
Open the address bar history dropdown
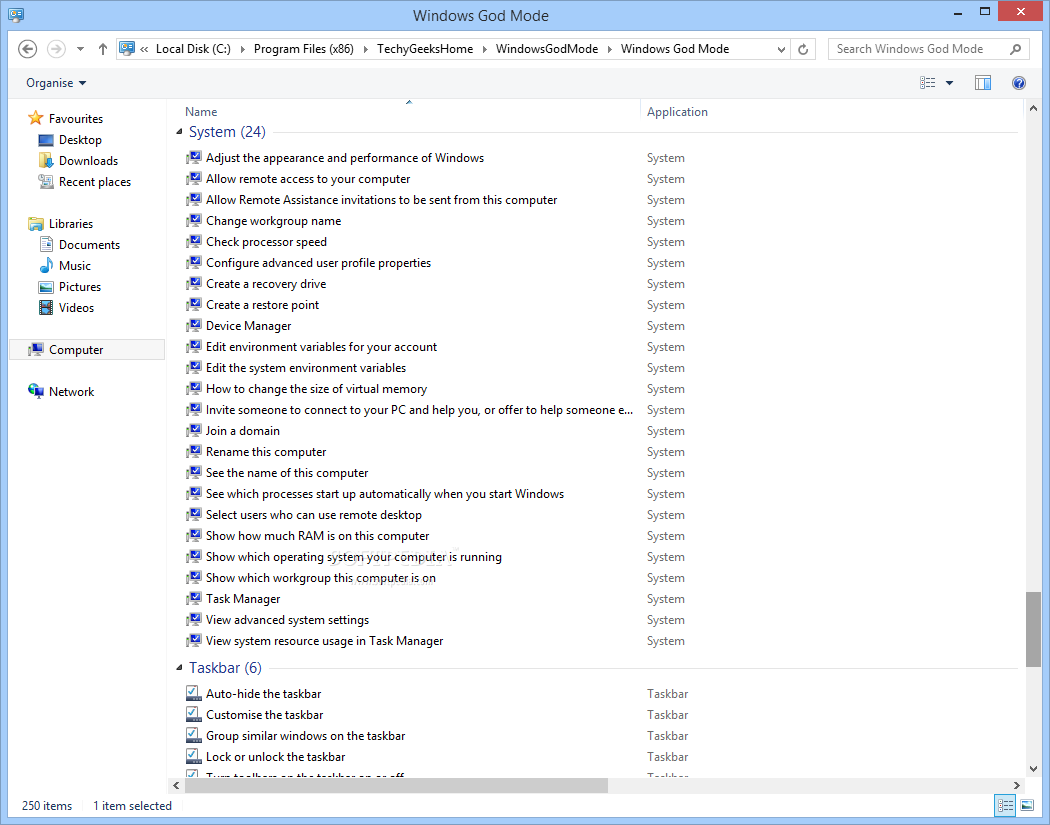point(781,49)
